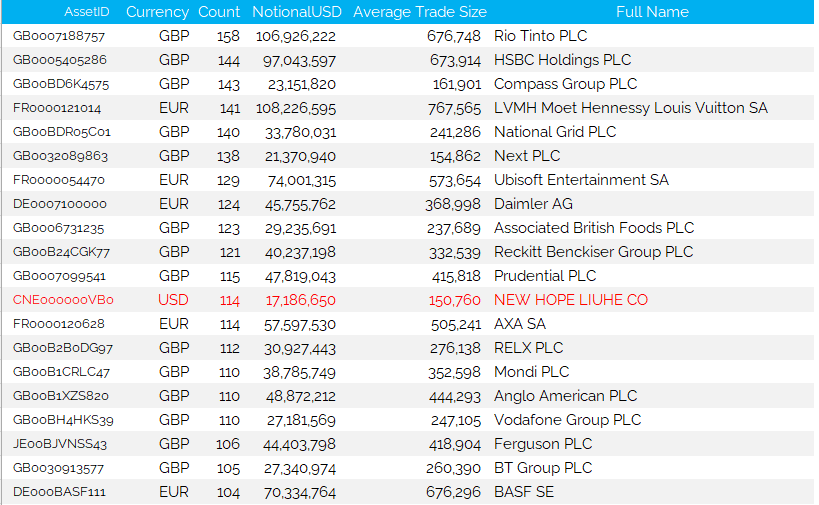Click the NotionalUSD column header
This screenshot has height=505, width=819.
point(297,12)
